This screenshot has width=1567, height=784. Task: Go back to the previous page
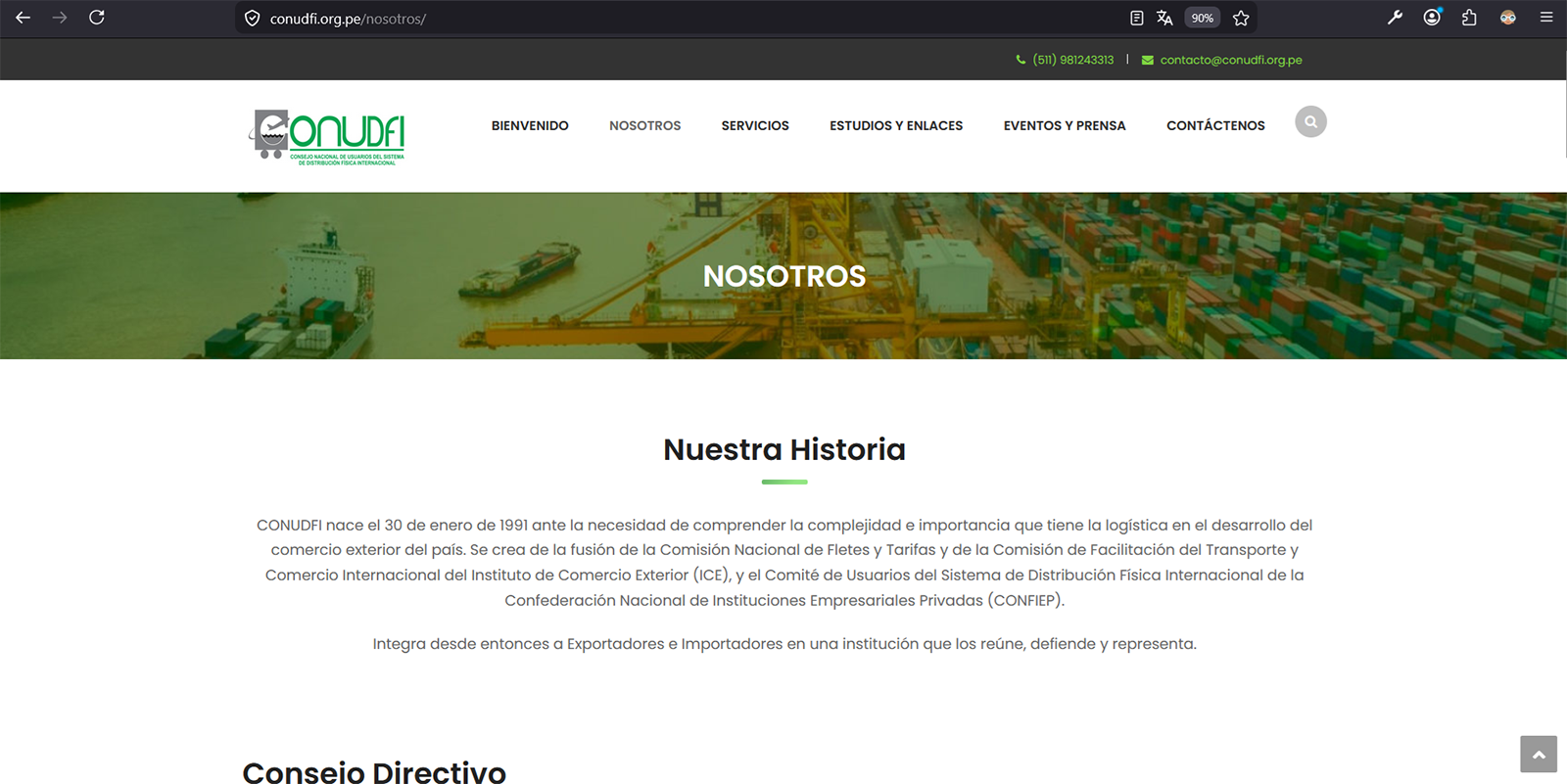[23, 18]
